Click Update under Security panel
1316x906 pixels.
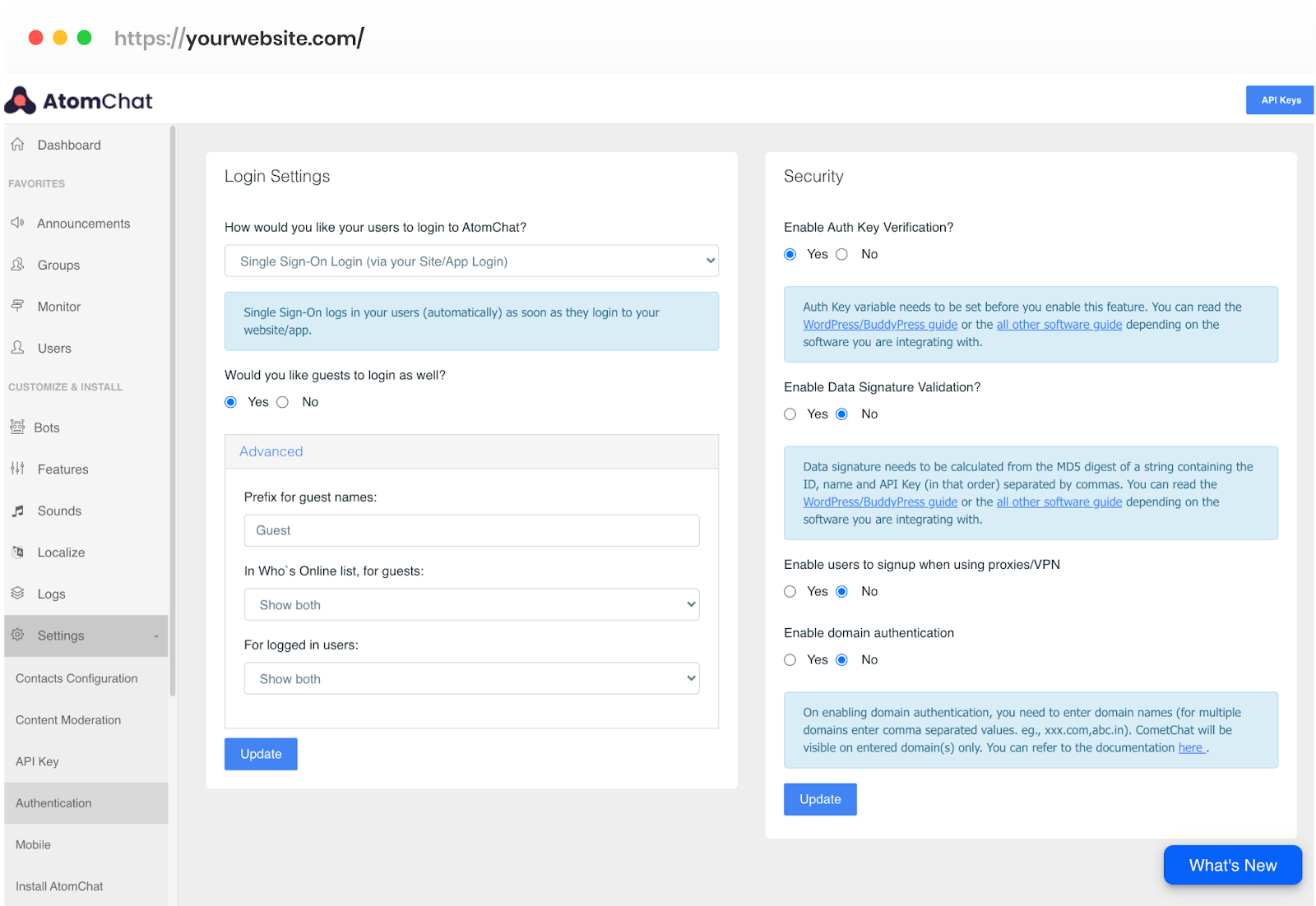(x=820, y=799)
